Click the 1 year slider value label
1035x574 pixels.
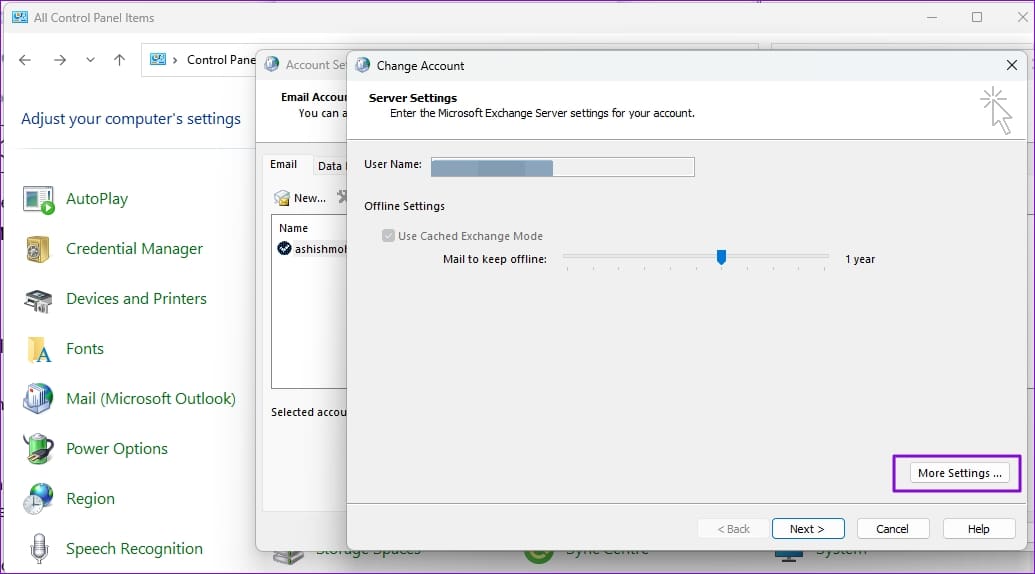(860, 259)
